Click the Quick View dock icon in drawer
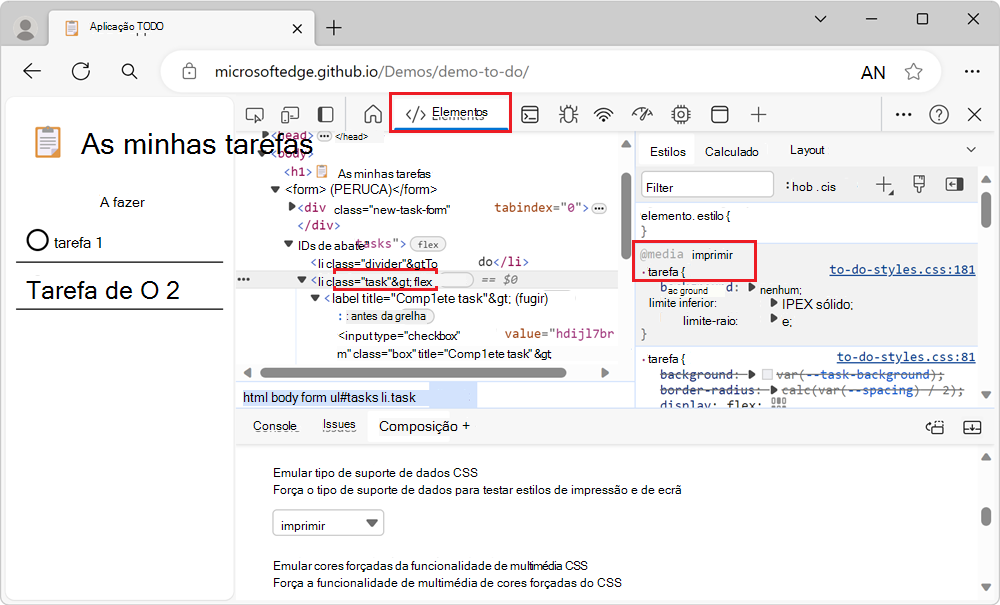Image resolution: width=1000 pixels, height=605 pixels. click(x=935, y=427)
